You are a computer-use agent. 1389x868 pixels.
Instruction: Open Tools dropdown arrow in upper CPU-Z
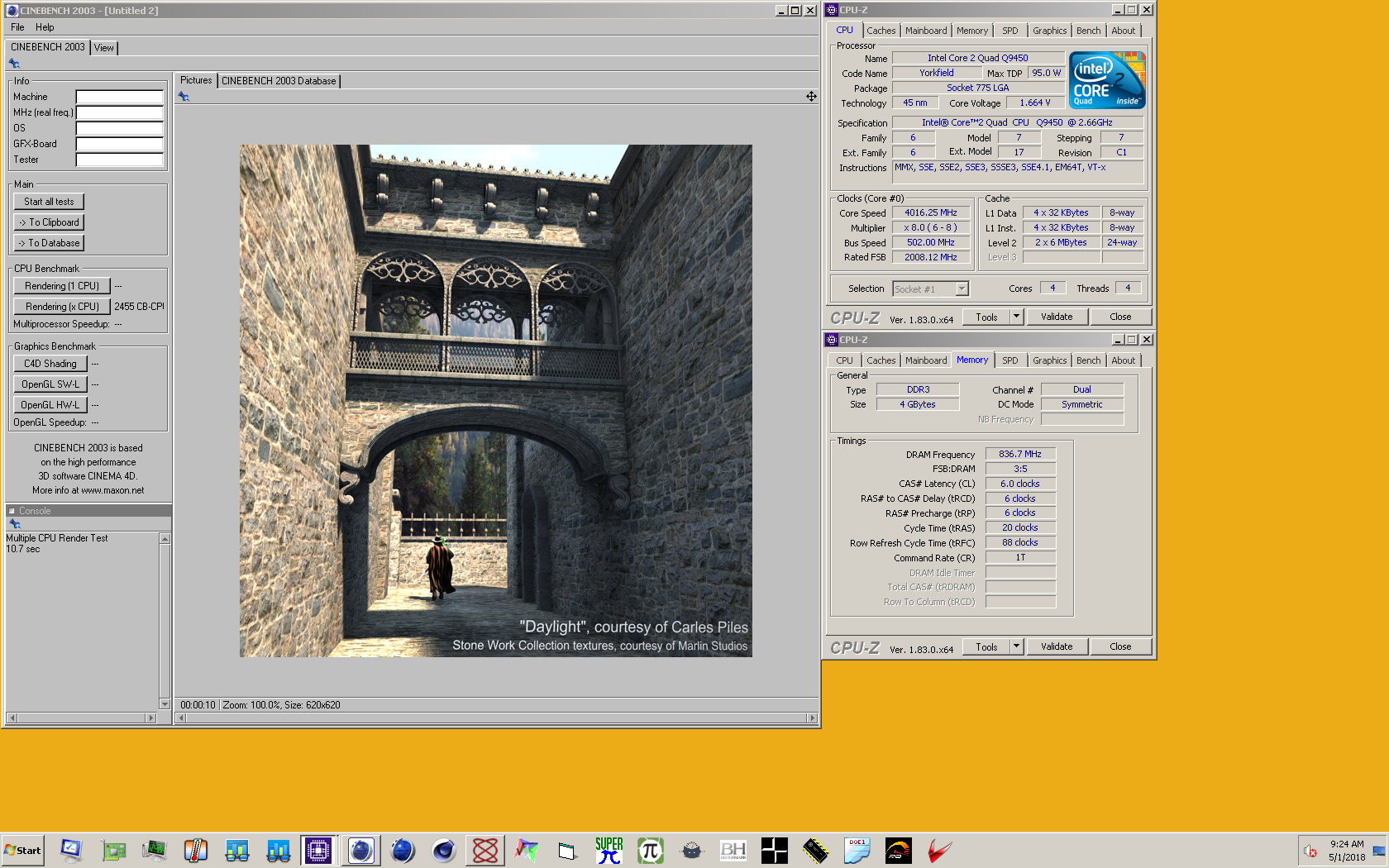(x=1017, y=317)
